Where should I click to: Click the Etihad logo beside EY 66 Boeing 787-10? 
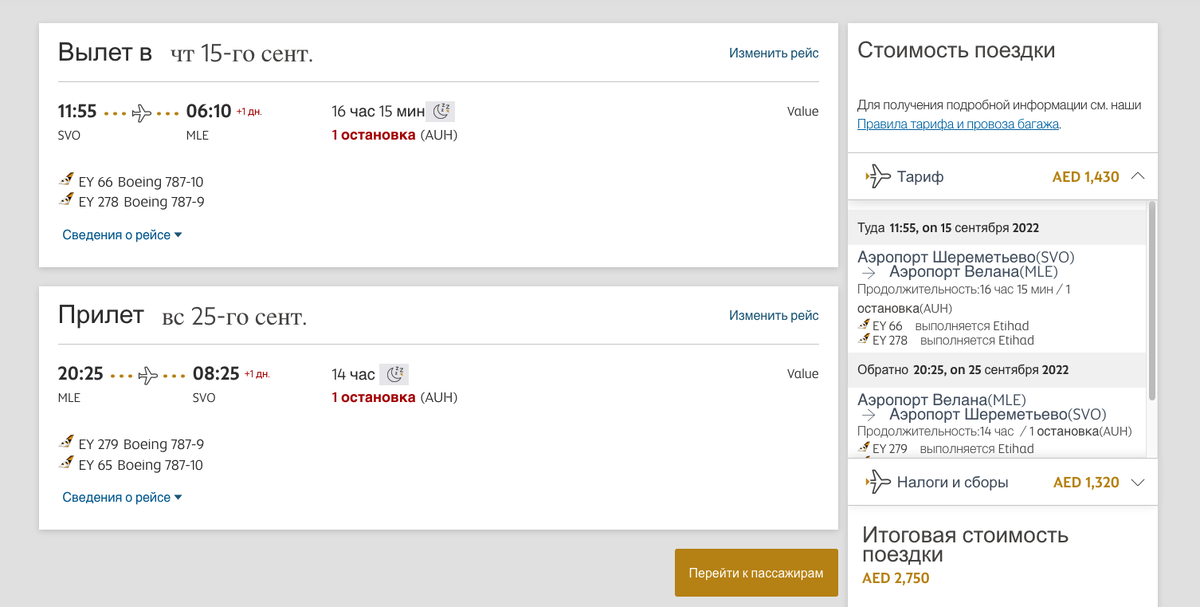click(x=67, y=181)
